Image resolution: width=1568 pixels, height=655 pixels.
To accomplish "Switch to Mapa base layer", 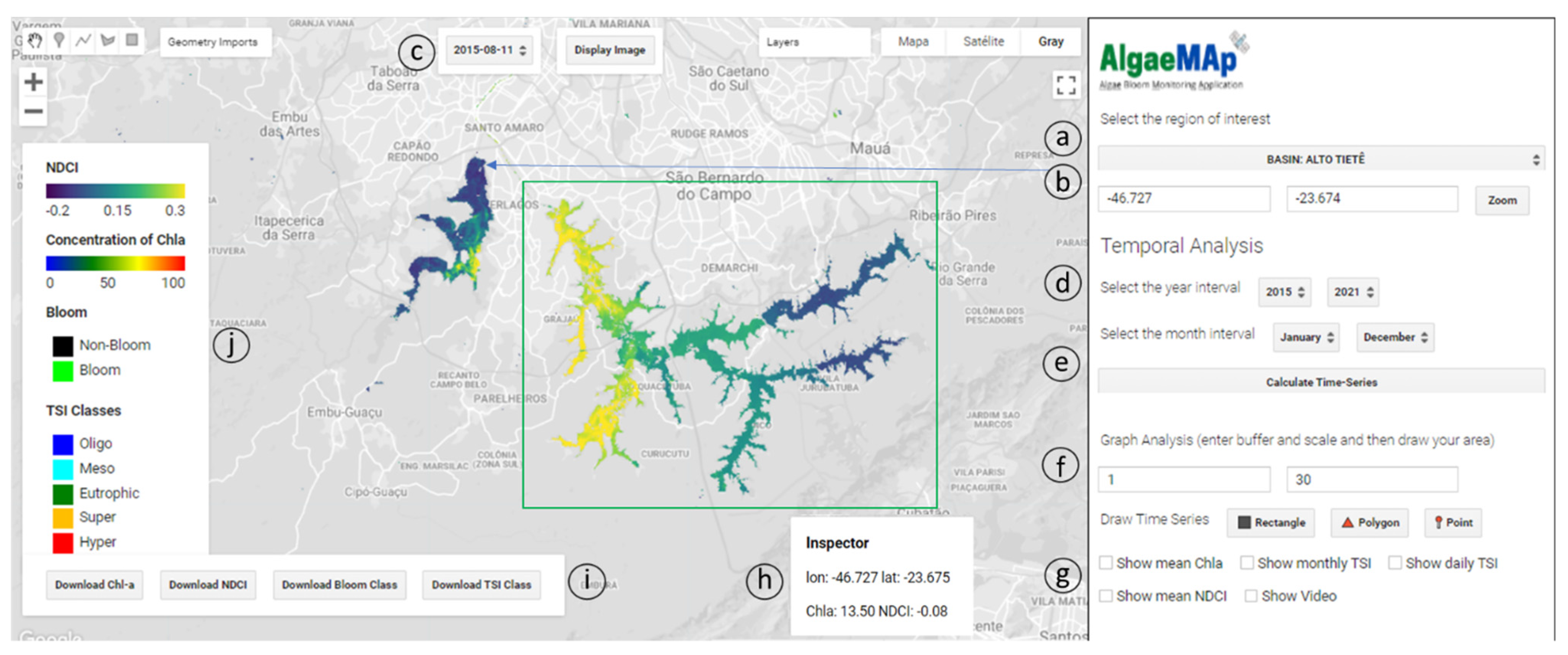I will pyautogui.click(x=913, y=41).
